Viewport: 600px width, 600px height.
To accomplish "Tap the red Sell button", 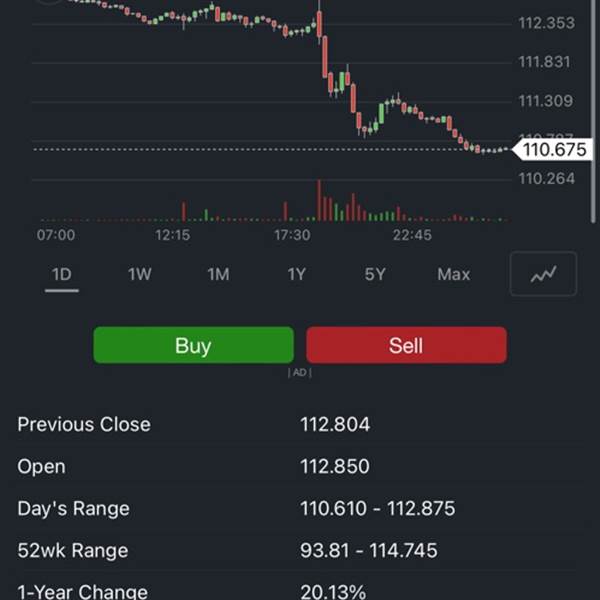I will point(406,345).
